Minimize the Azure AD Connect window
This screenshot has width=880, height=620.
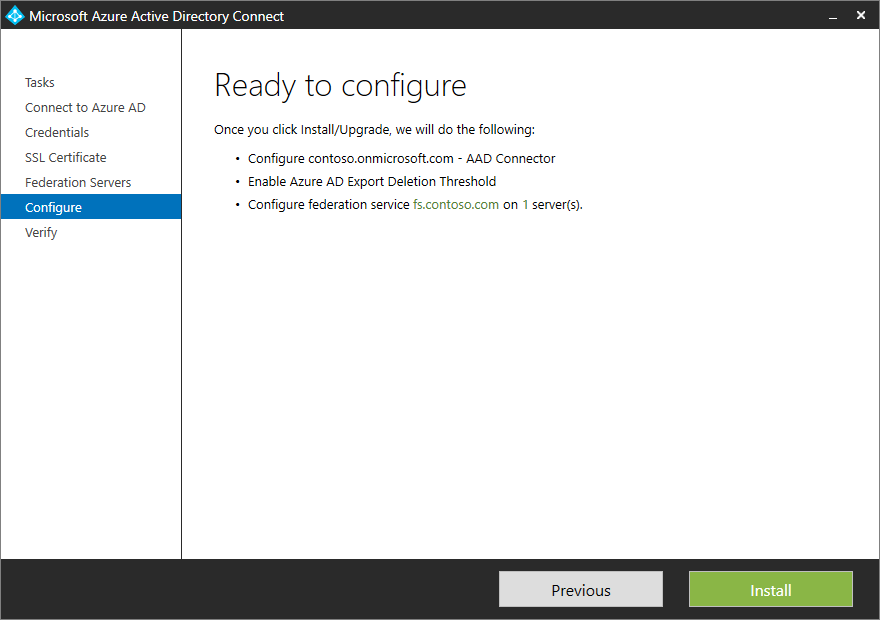click(833, 16)
